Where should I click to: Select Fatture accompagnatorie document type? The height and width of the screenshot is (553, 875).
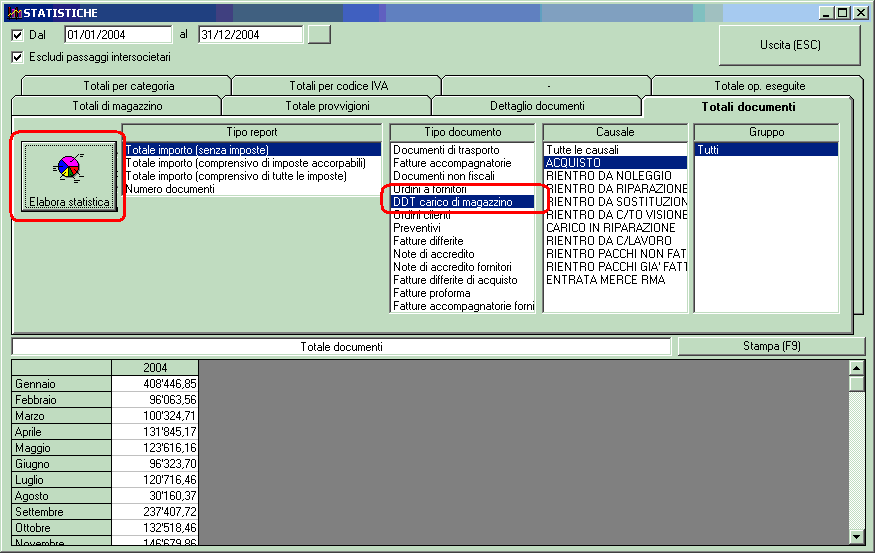[463, 163]
